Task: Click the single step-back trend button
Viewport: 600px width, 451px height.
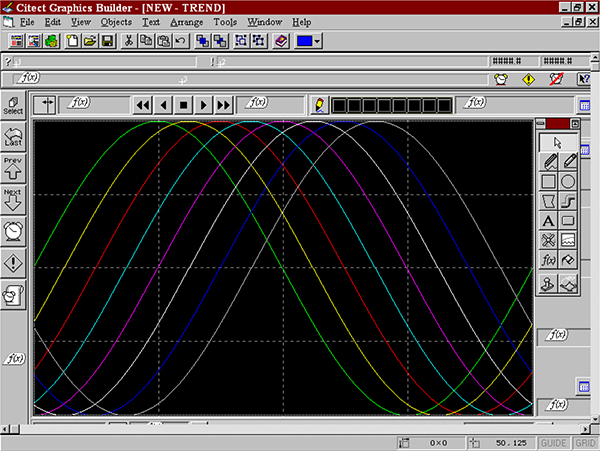Action: (163, 105)
